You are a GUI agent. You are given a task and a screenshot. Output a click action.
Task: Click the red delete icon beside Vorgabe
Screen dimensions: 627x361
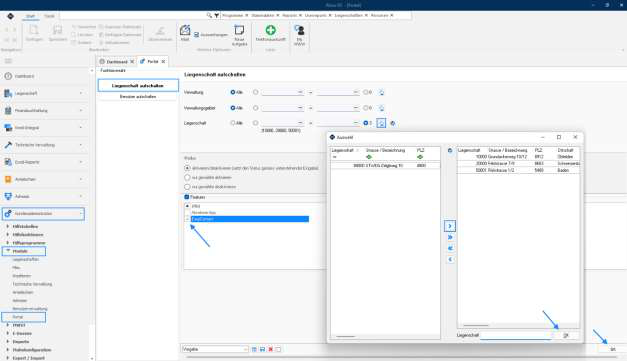270,349
